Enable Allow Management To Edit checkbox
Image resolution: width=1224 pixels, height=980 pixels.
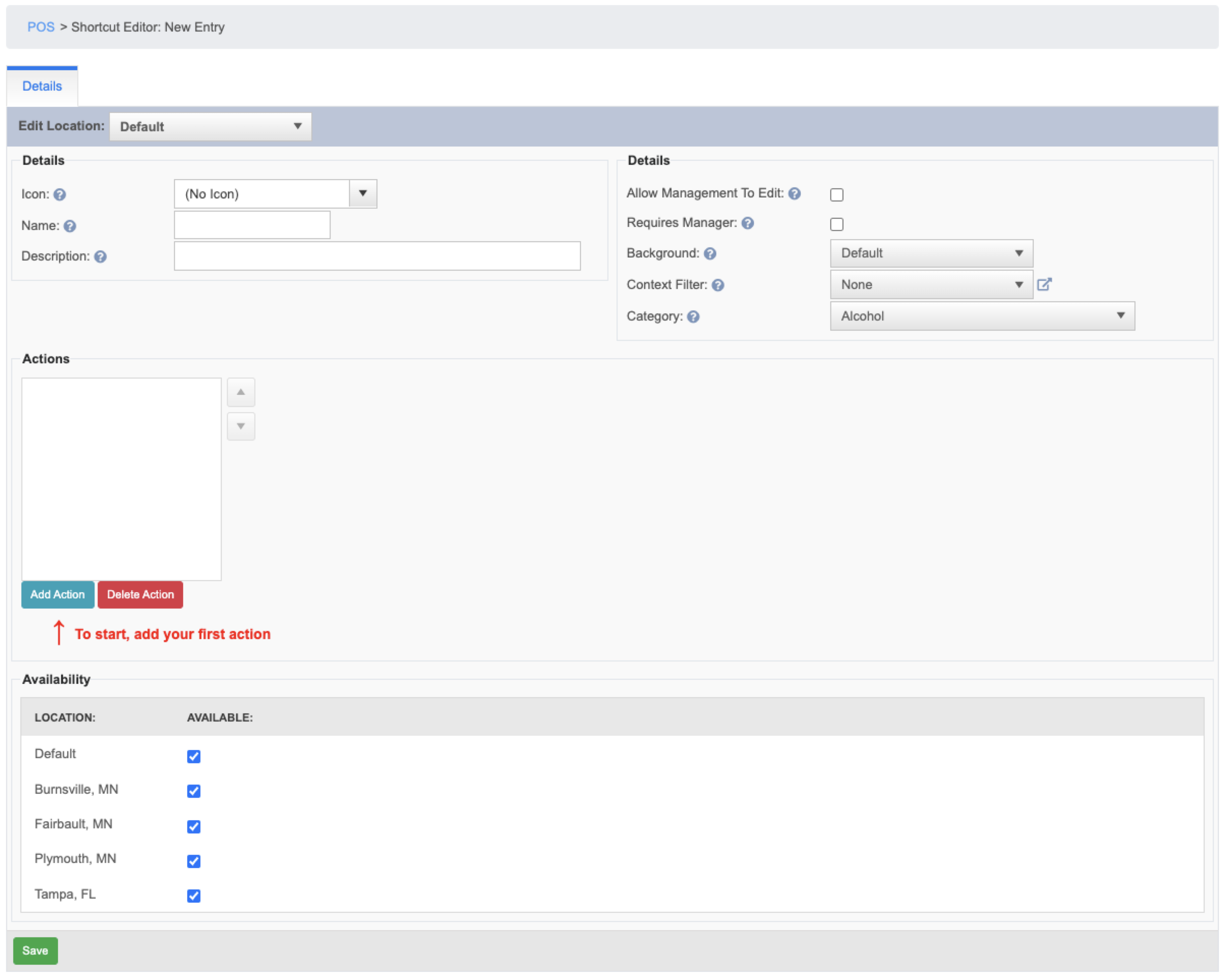click(x=836, y=195)
